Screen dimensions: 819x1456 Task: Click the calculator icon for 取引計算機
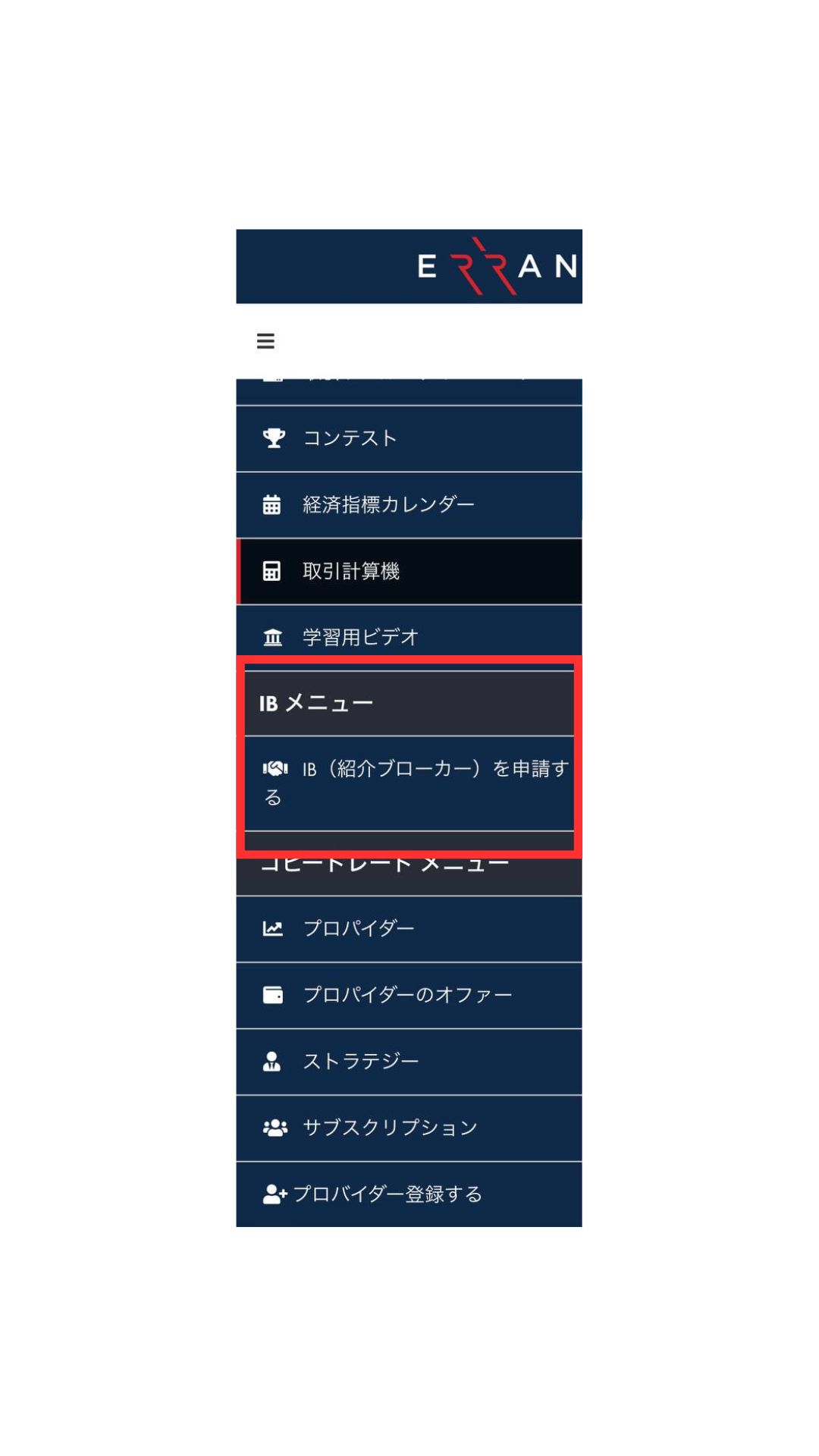[x=271, y=571]
